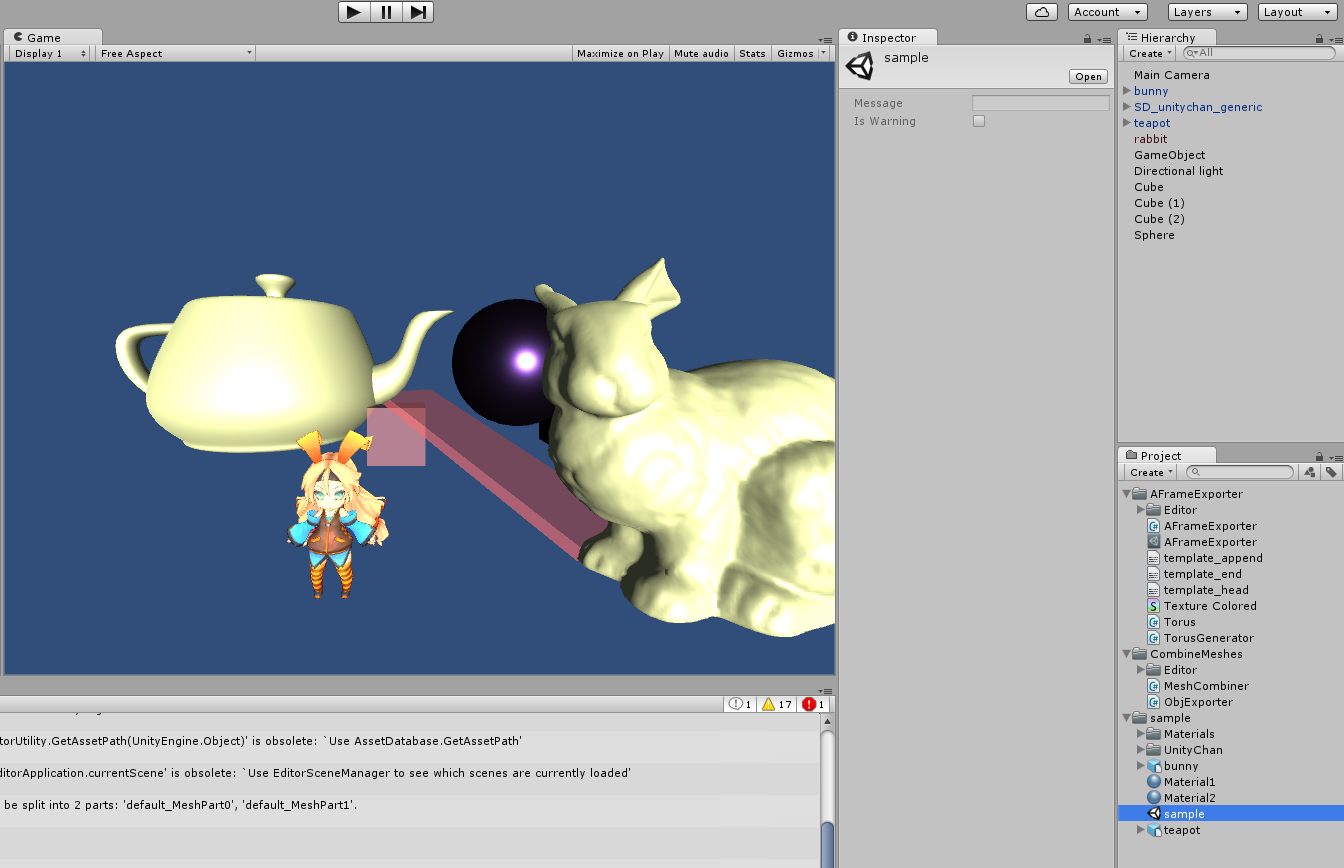Toggle info messages filter in Console
This screenshot has height=868, width=1344.
[740, 704]
